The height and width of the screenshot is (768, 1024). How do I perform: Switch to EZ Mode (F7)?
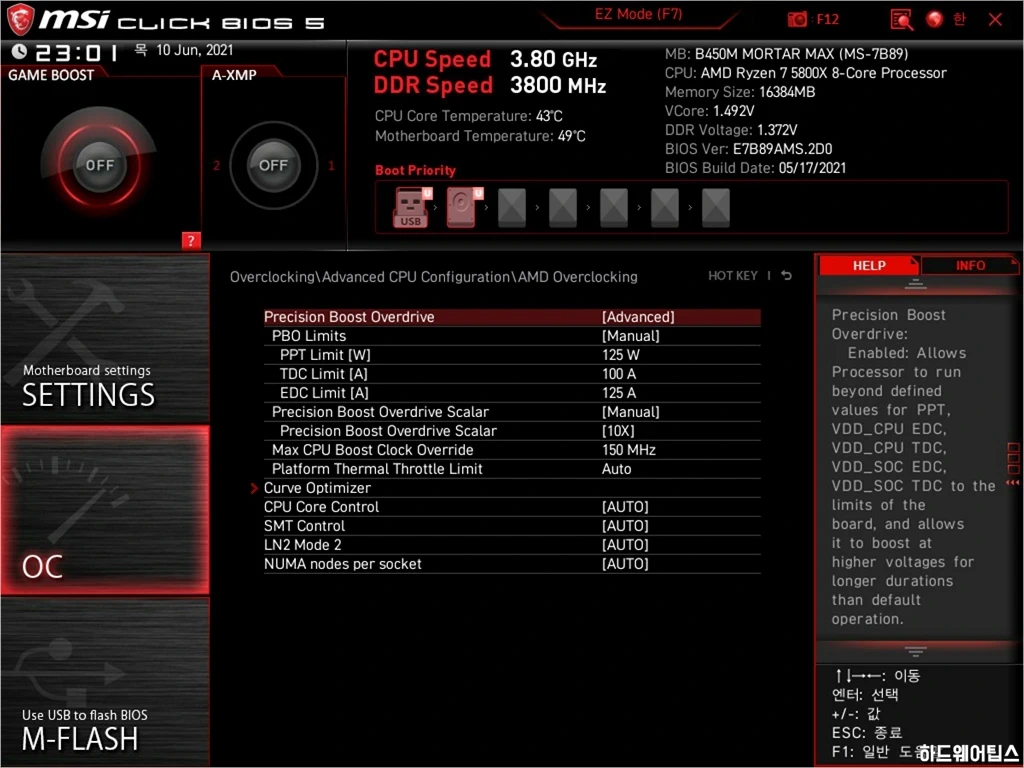tap(638, 14)
